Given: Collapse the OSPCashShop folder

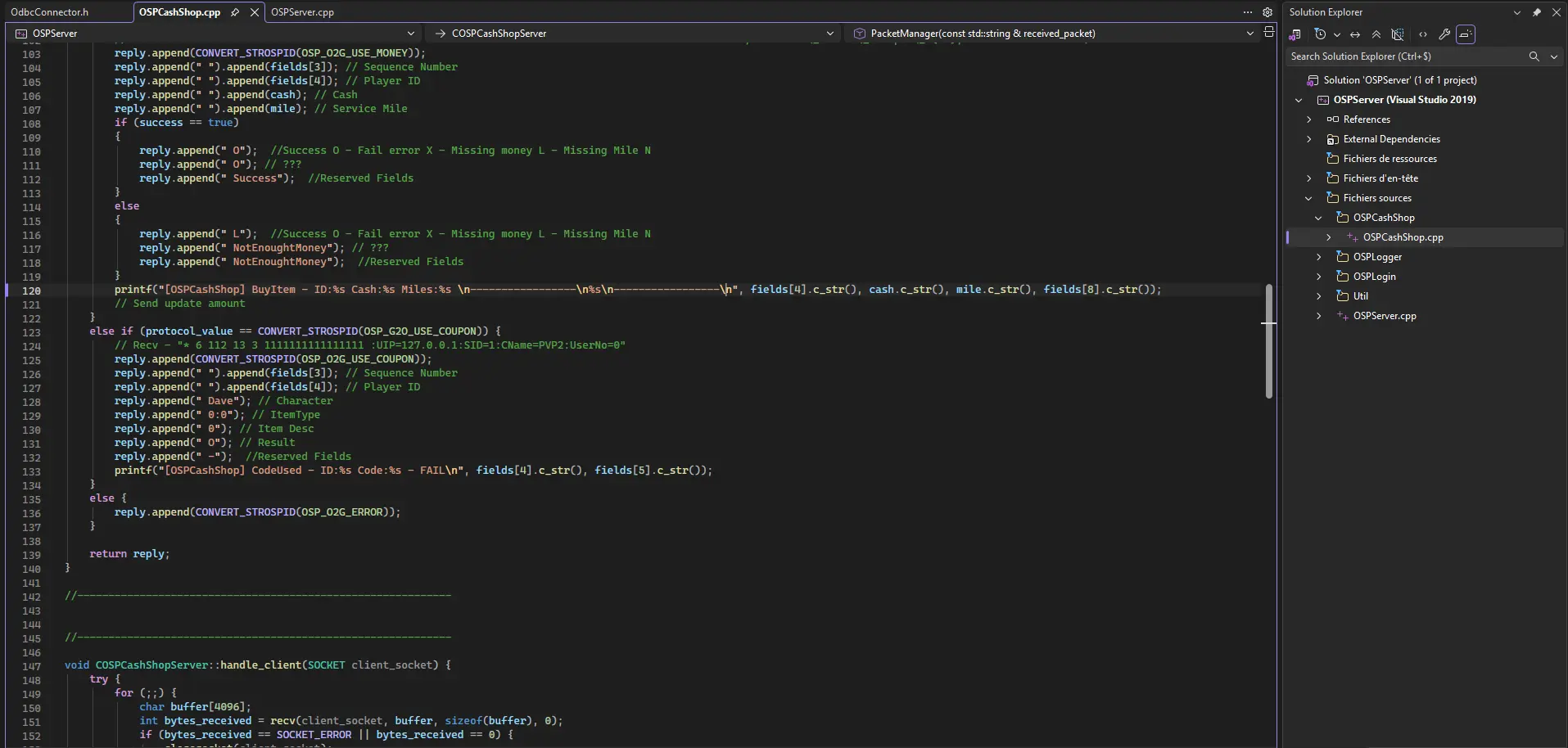Looking at the screenshot, I should point(1318,218).
